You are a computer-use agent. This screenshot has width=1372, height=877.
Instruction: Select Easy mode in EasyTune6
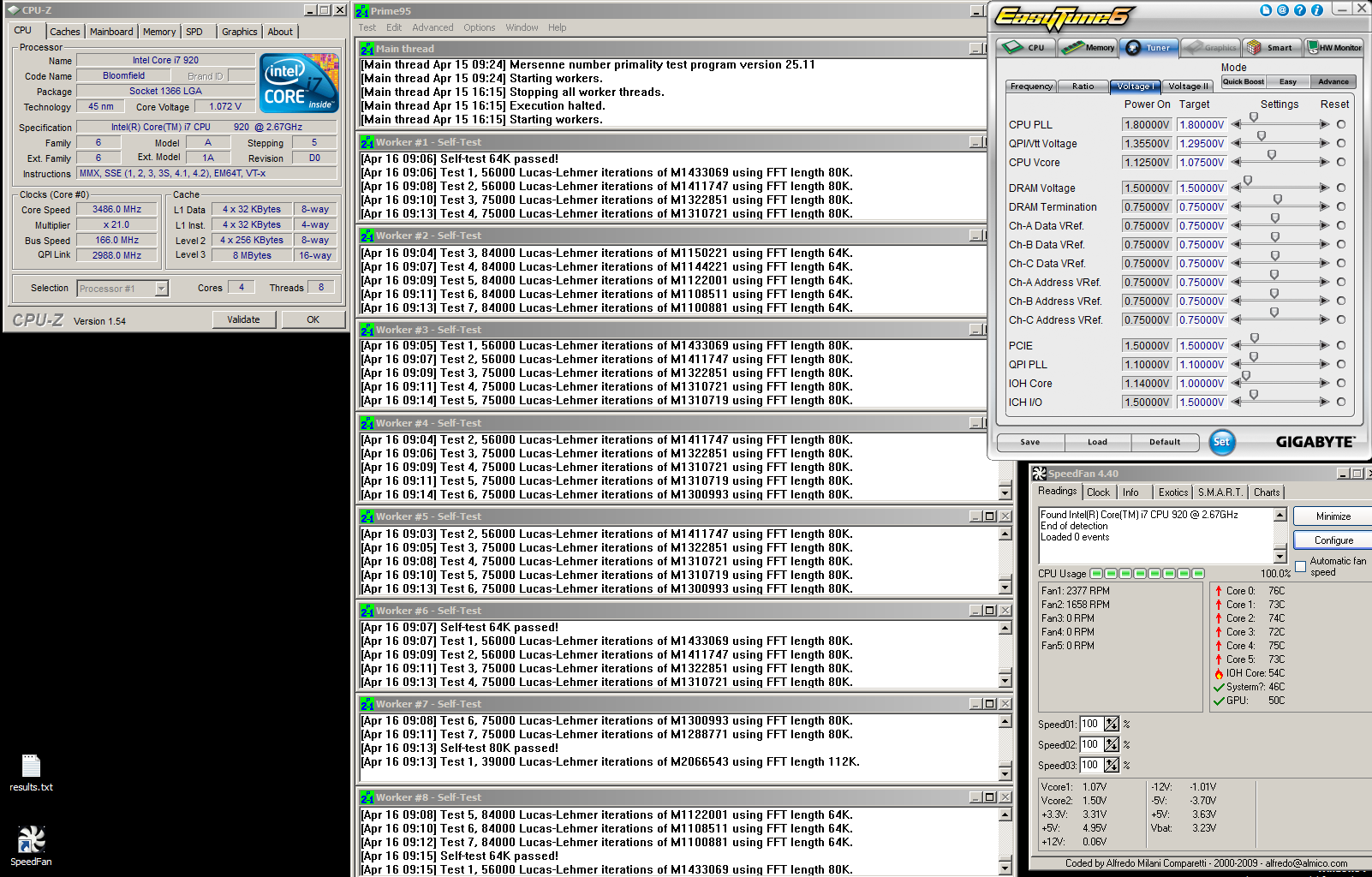point(1287,81)
